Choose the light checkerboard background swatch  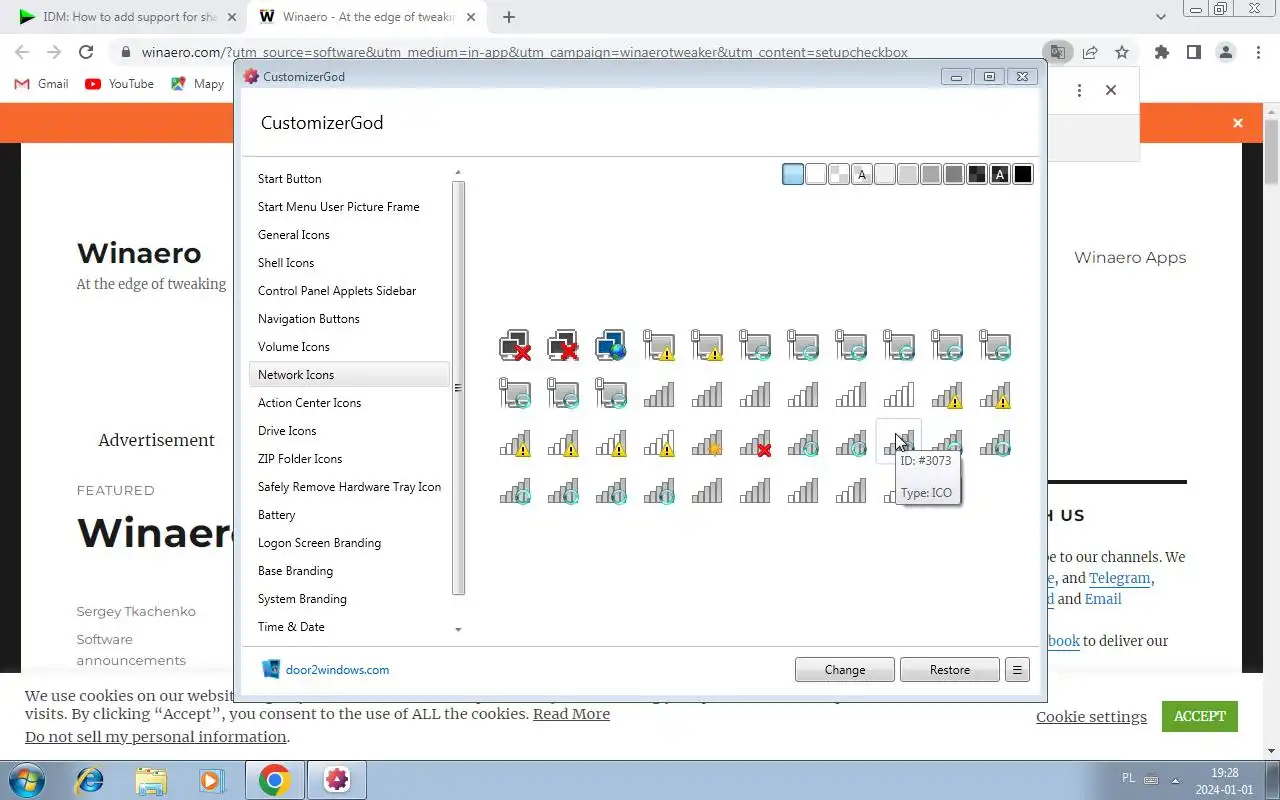pyautogui.click(x=839, y=175)
